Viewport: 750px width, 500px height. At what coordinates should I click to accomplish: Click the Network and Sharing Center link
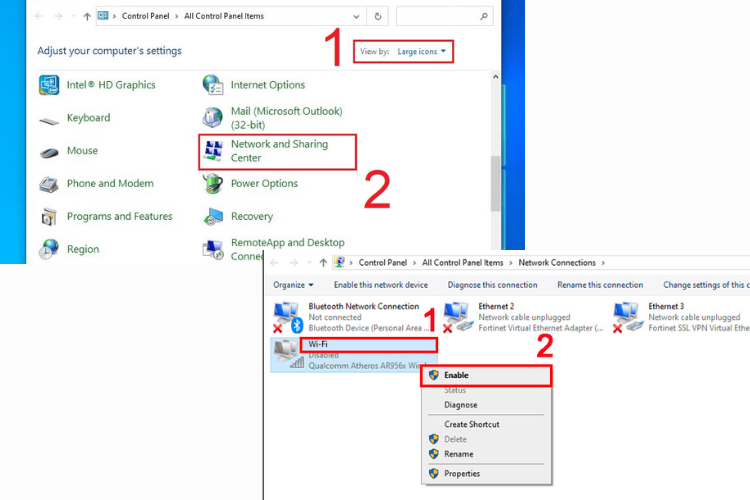tap(279, 151)
